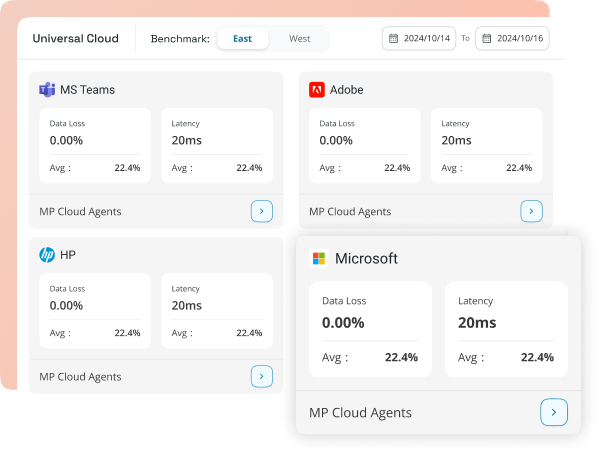Click calendar icon beside 2024/10/16
Viewport: 600px width, 453px height.
coord(487,39)
